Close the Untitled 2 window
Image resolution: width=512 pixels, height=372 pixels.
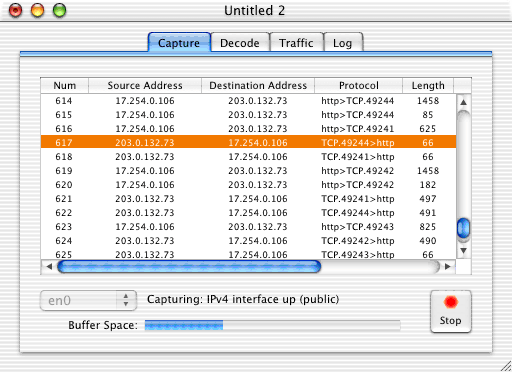15,10
